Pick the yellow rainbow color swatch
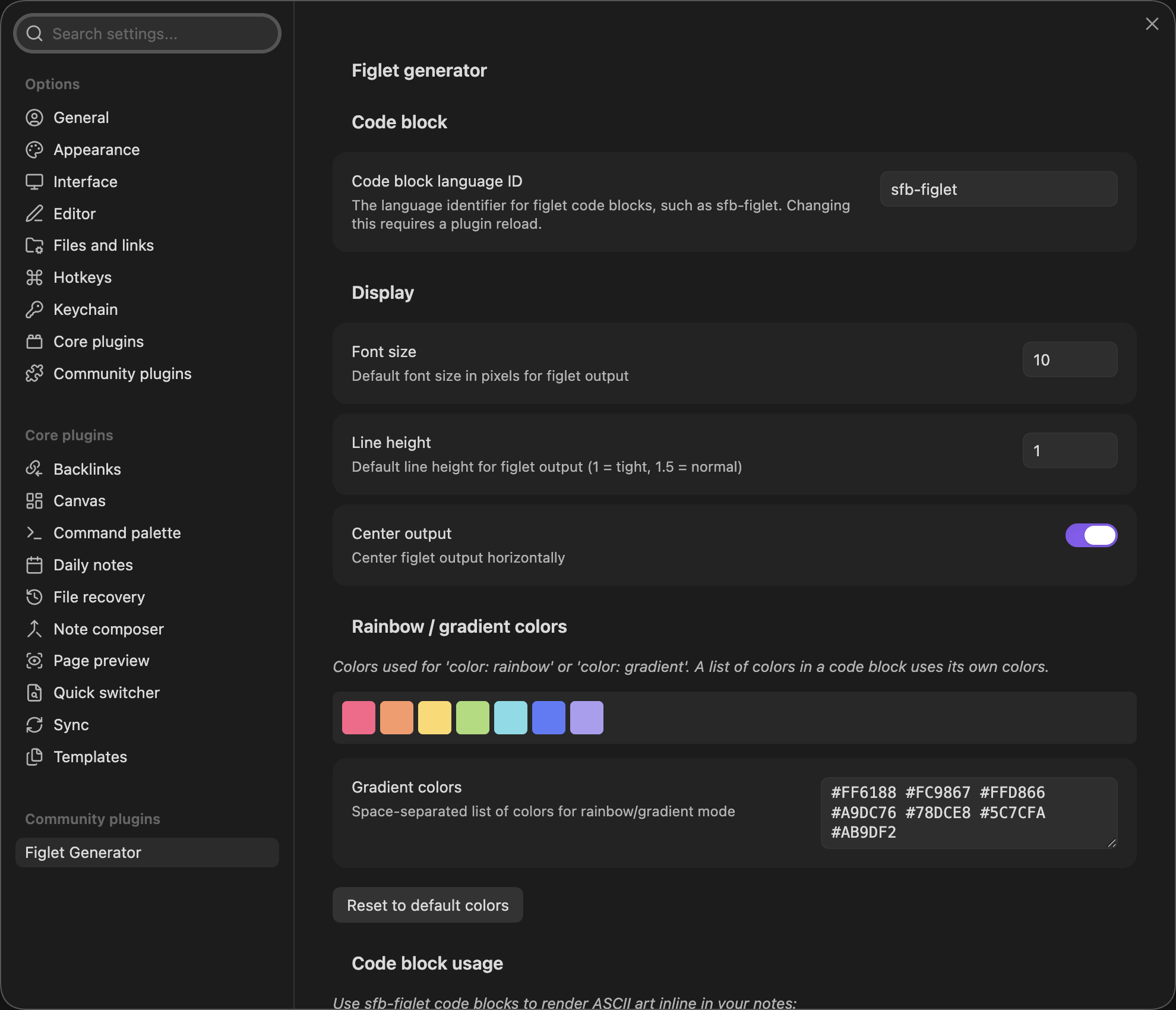Screen dimensions: 1176x1010 pyautogui.click(x=435, y=718)
